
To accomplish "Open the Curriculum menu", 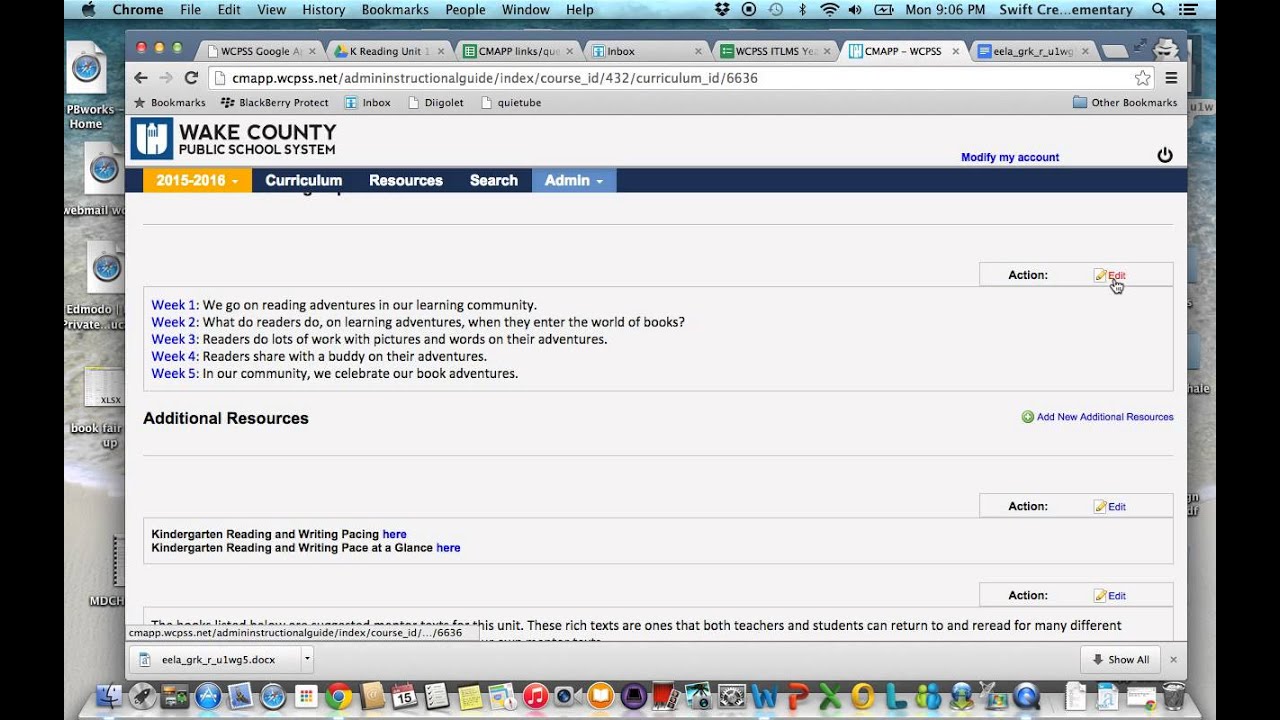I will [x=303, y=181].
